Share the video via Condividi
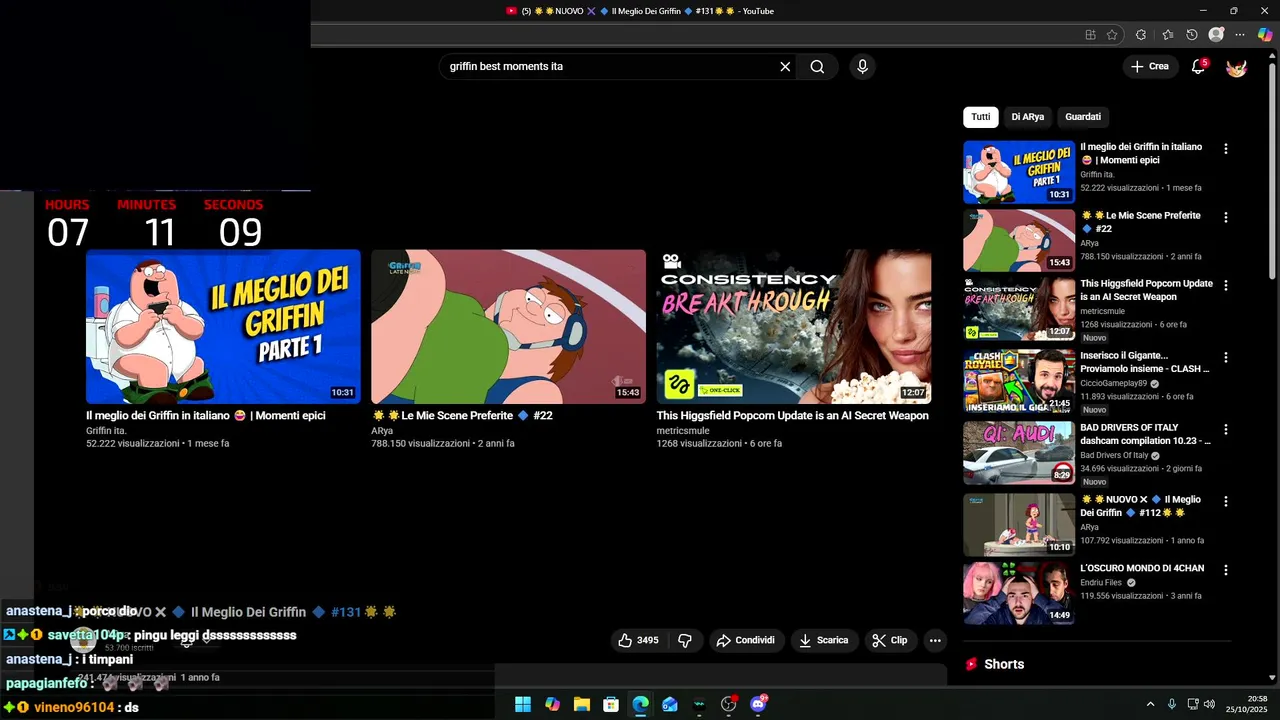 point(746,640)
